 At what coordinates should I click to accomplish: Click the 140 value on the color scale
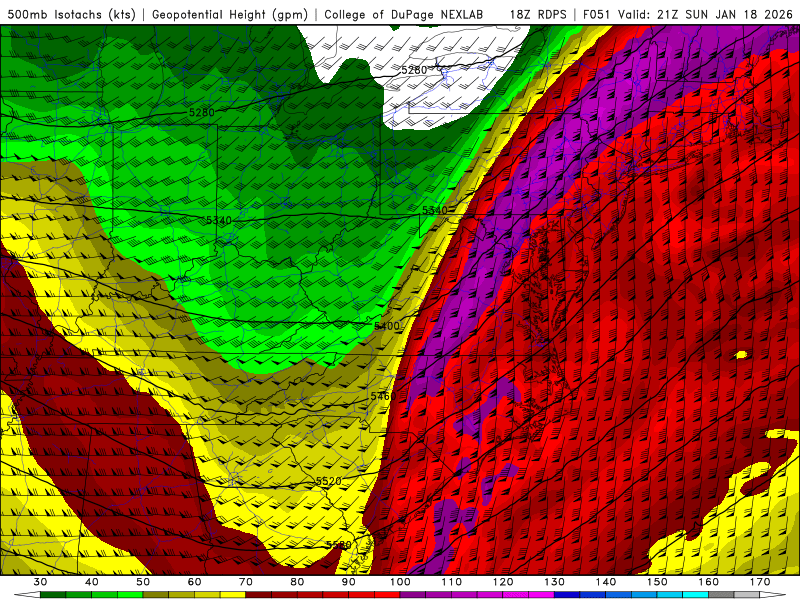pyautogui.click(x=606, y=582)
